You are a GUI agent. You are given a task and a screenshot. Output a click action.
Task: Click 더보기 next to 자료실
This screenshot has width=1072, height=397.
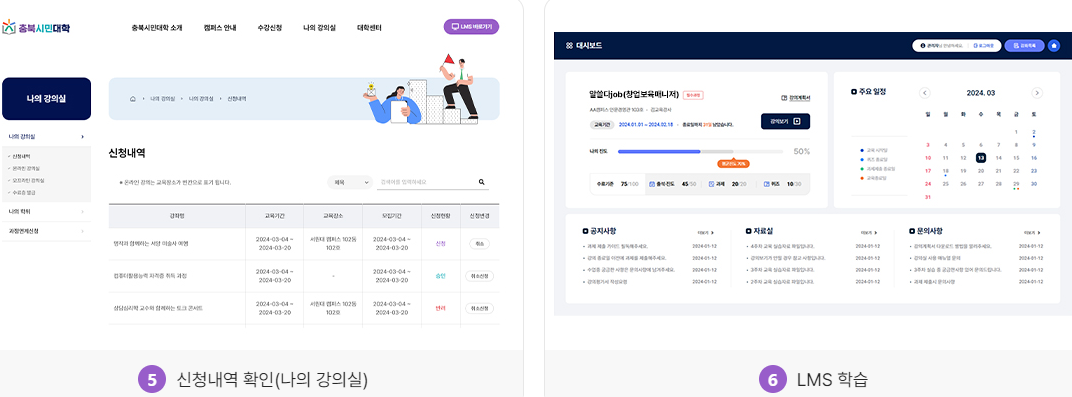[869, 233]
